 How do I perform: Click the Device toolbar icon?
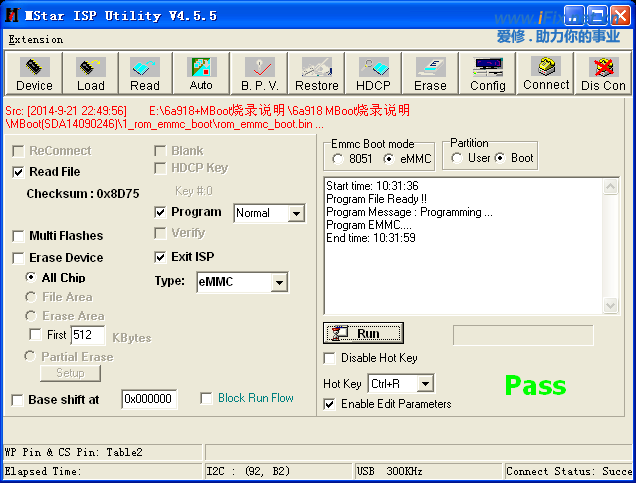coord(34,74)
